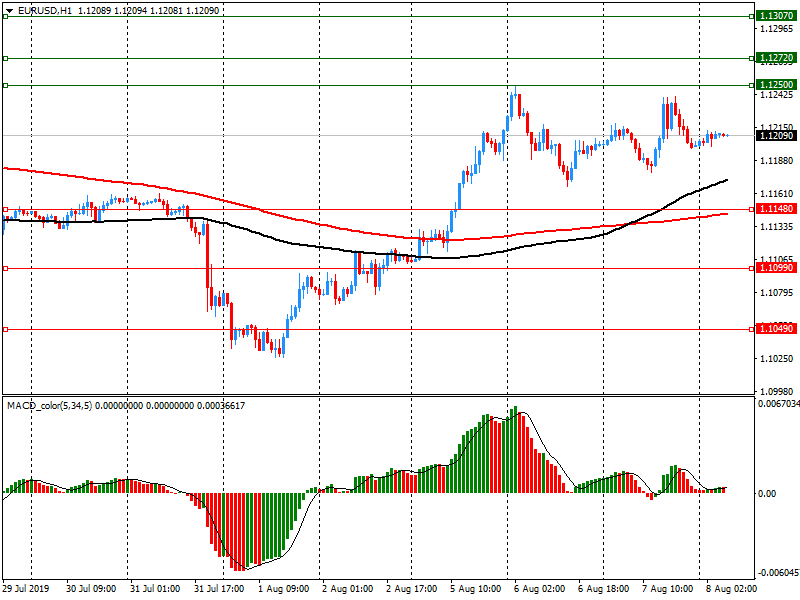Click the left handle of the 1.12500 line
The image size is (800, 600).
pyautogui.click(x=6, y=85)
